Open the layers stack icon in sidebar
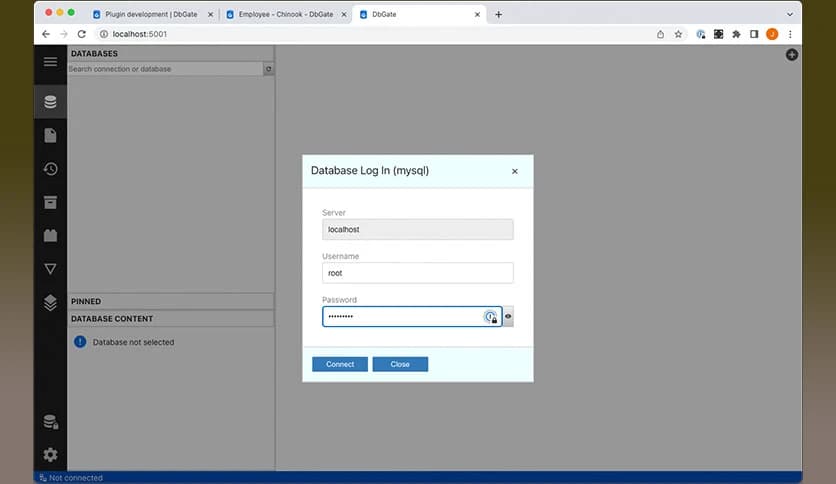This screenshot has height=484, width=836. tap(50, 303)
